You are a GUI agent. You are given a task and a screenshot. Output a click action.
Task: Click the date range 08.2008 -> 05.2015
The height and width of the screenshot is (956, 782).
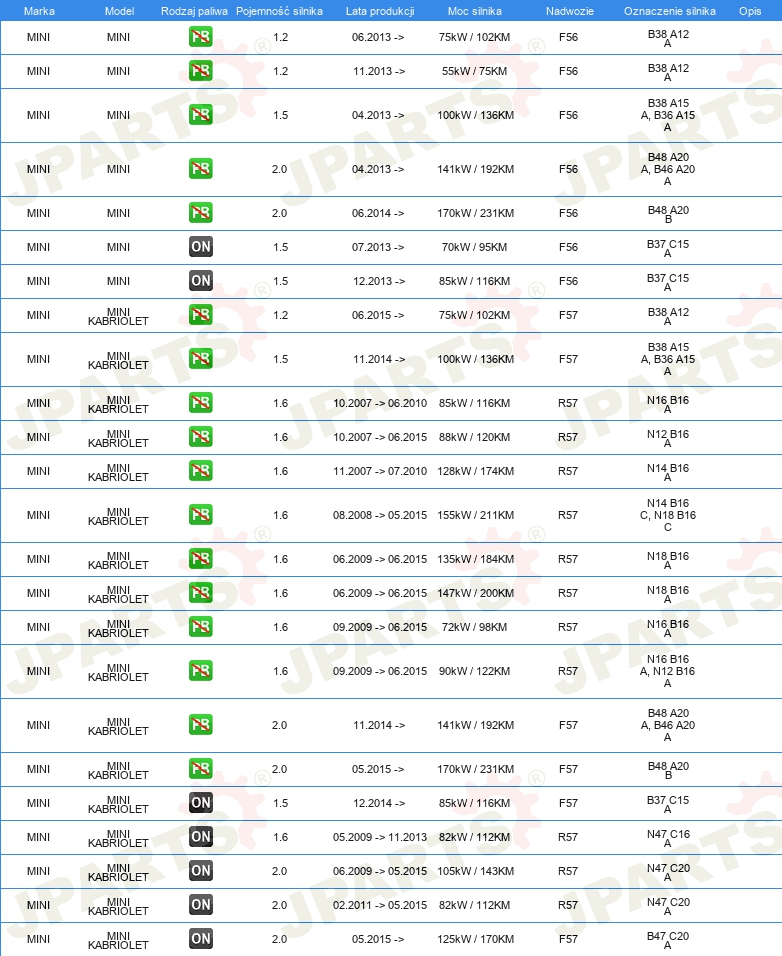click(x=380, y=515)
